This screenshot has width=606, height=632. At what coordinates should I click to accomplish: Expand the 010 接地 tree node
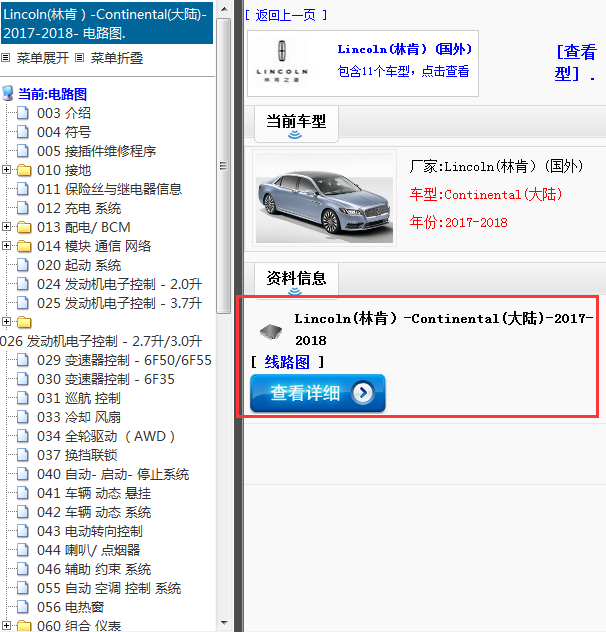click(x=6, y=170)
